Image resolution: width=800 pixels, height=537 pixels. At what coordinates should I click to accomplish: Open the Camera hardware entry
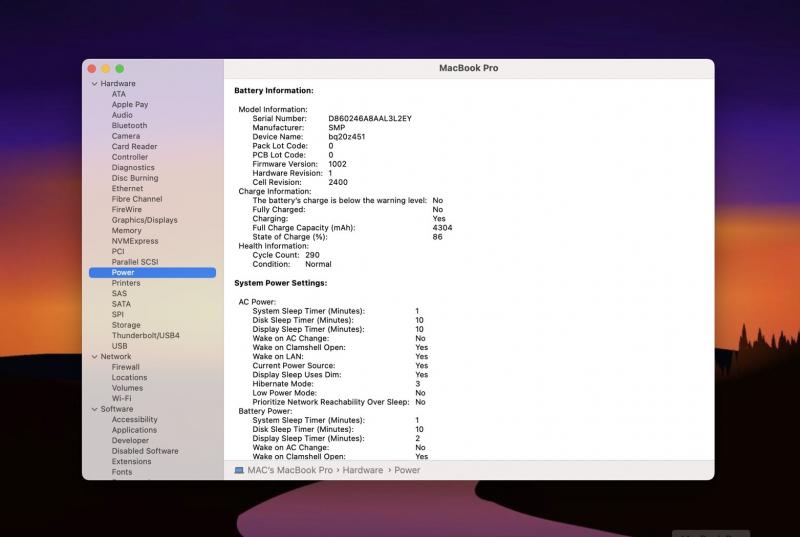[x=126, y=136]
